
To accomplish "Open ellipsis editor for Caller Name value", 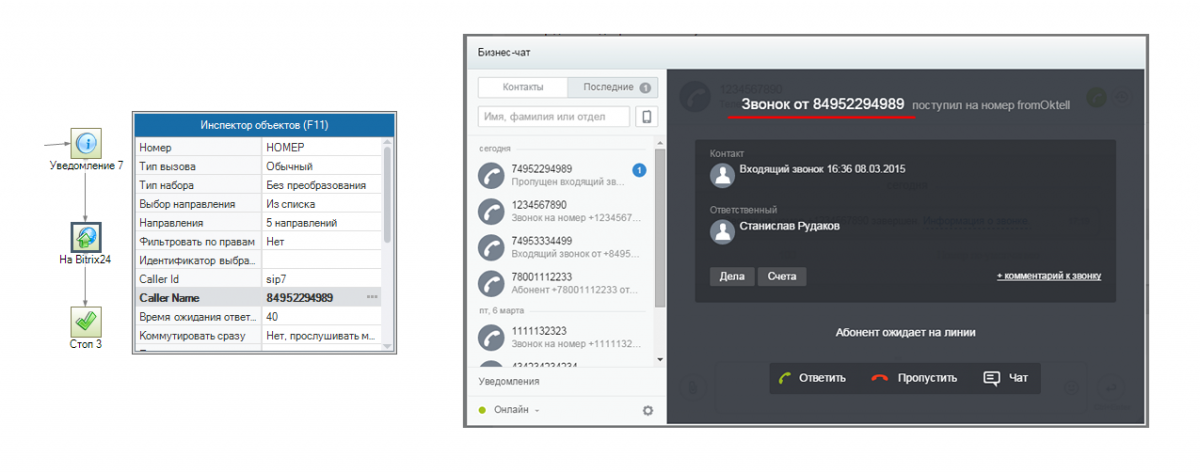I will click(x=372, y=298).
